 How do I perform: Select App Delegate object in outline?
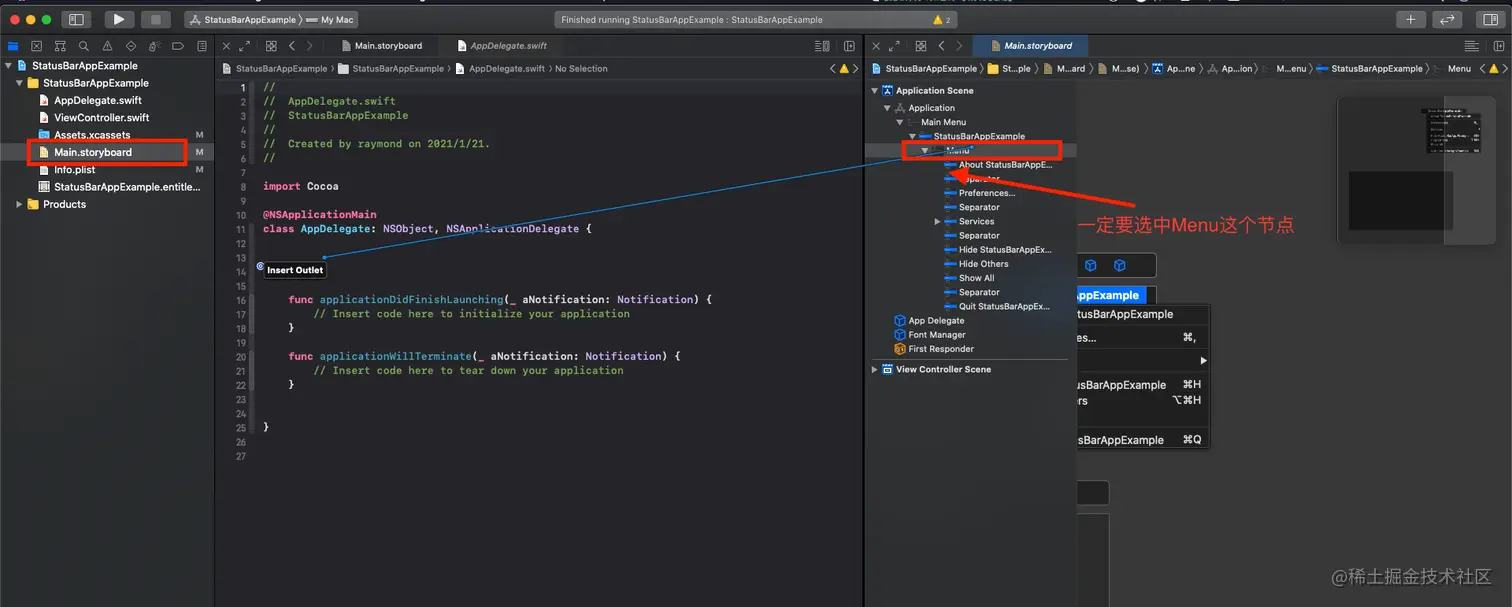point(936,321)
